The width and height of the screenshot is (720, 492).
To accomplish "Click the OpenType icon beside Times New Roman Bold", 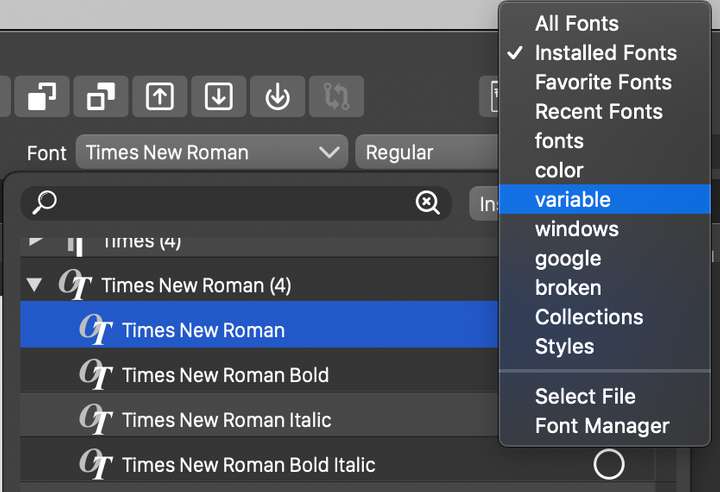I will pyautogui.click(x=96, y=374).
